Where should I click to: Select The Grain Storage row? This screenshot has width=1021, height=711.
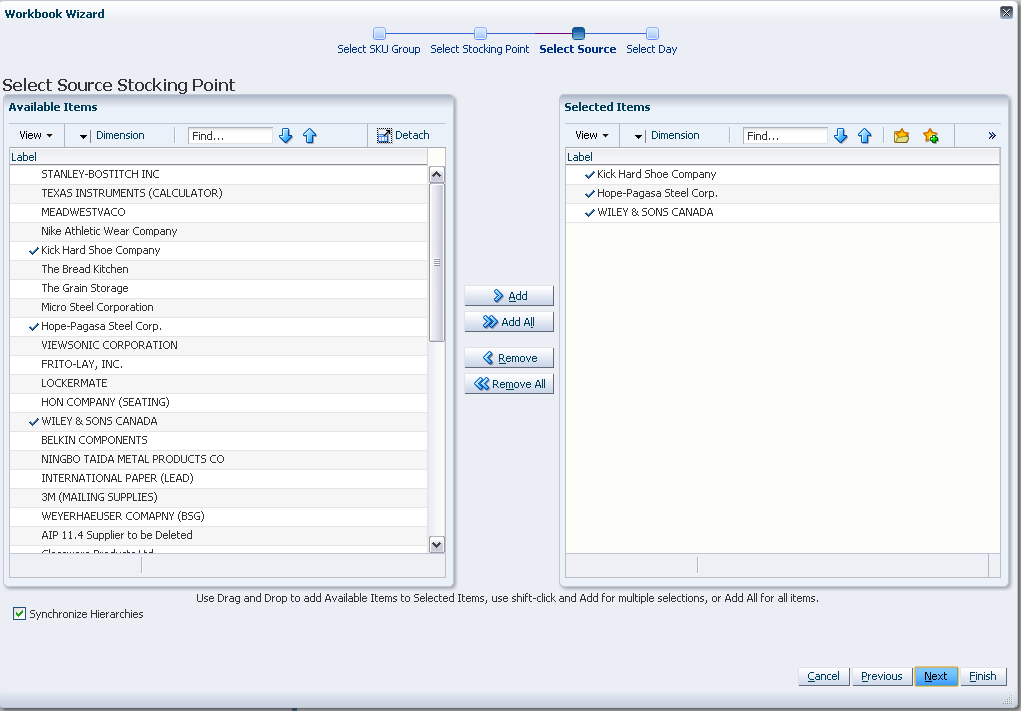pos(218,288)
